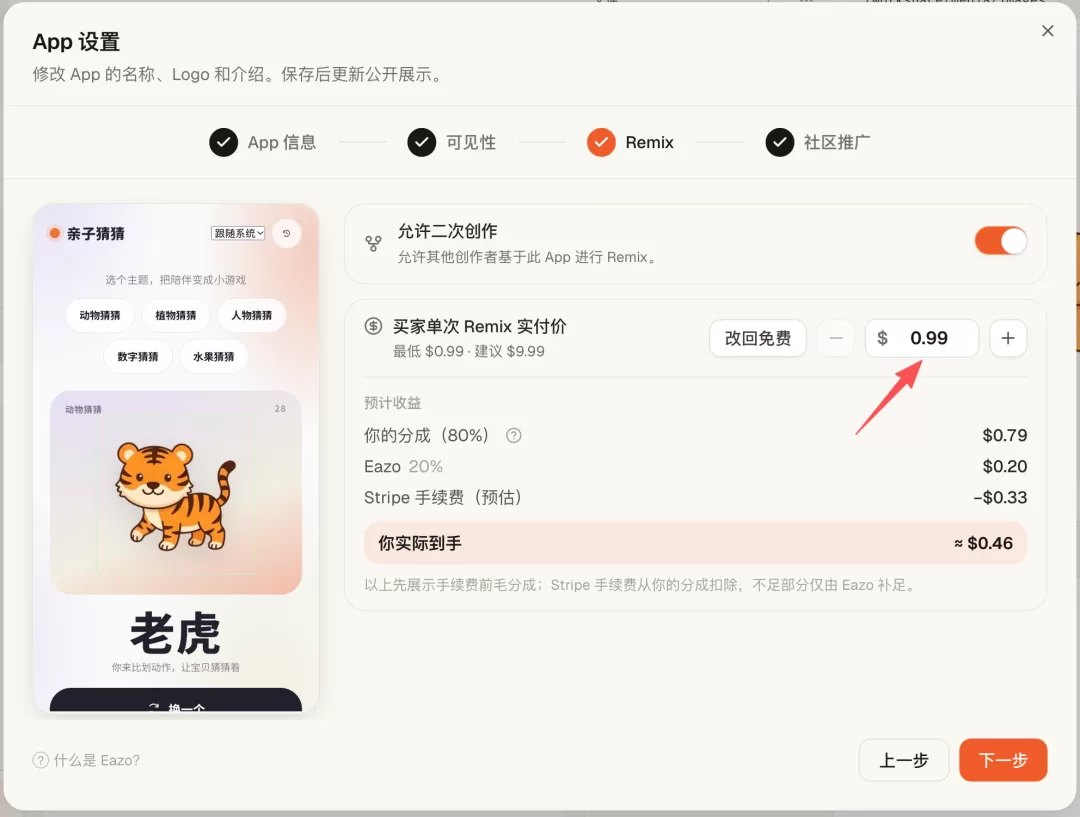
Task: Click the 预计收益 heading
Action: tap(393, 403)
